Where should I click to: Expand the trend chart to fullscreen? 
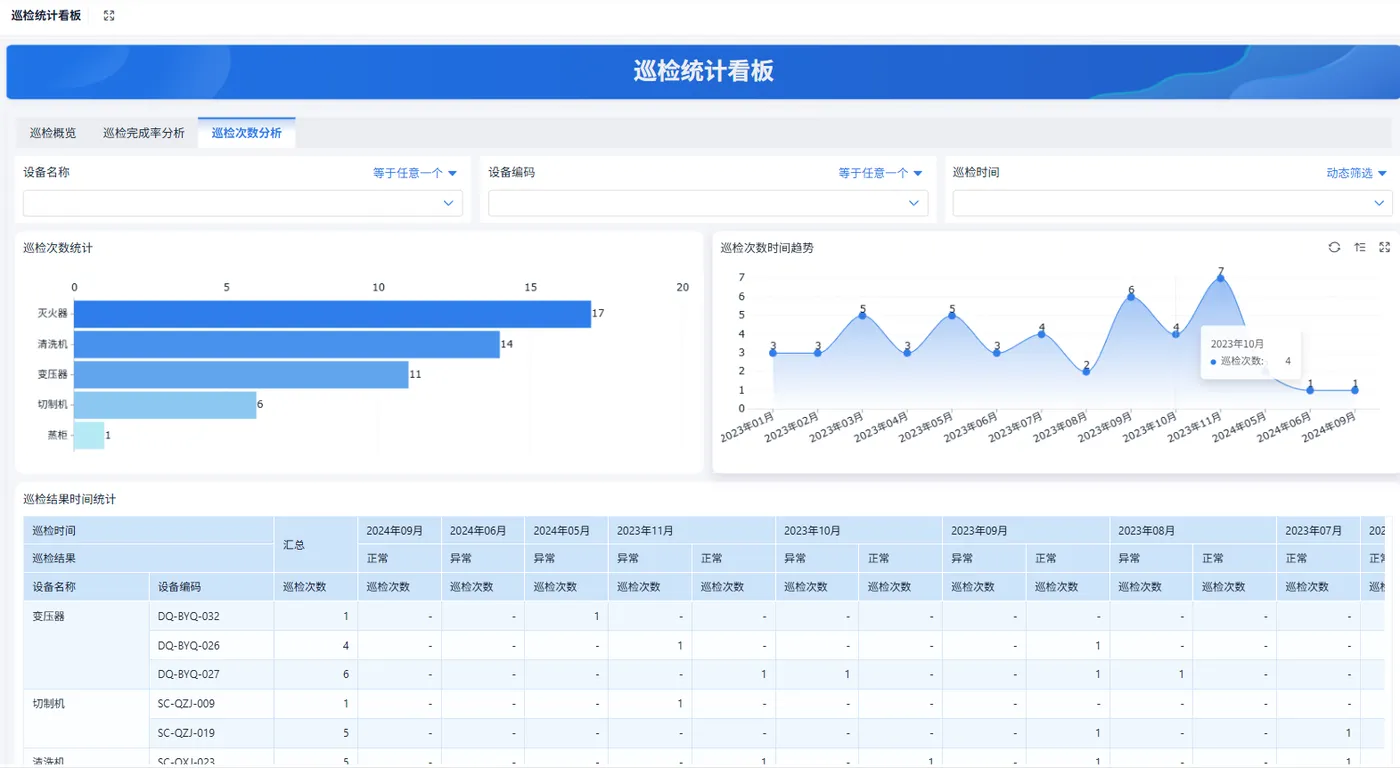[1385, 247]
